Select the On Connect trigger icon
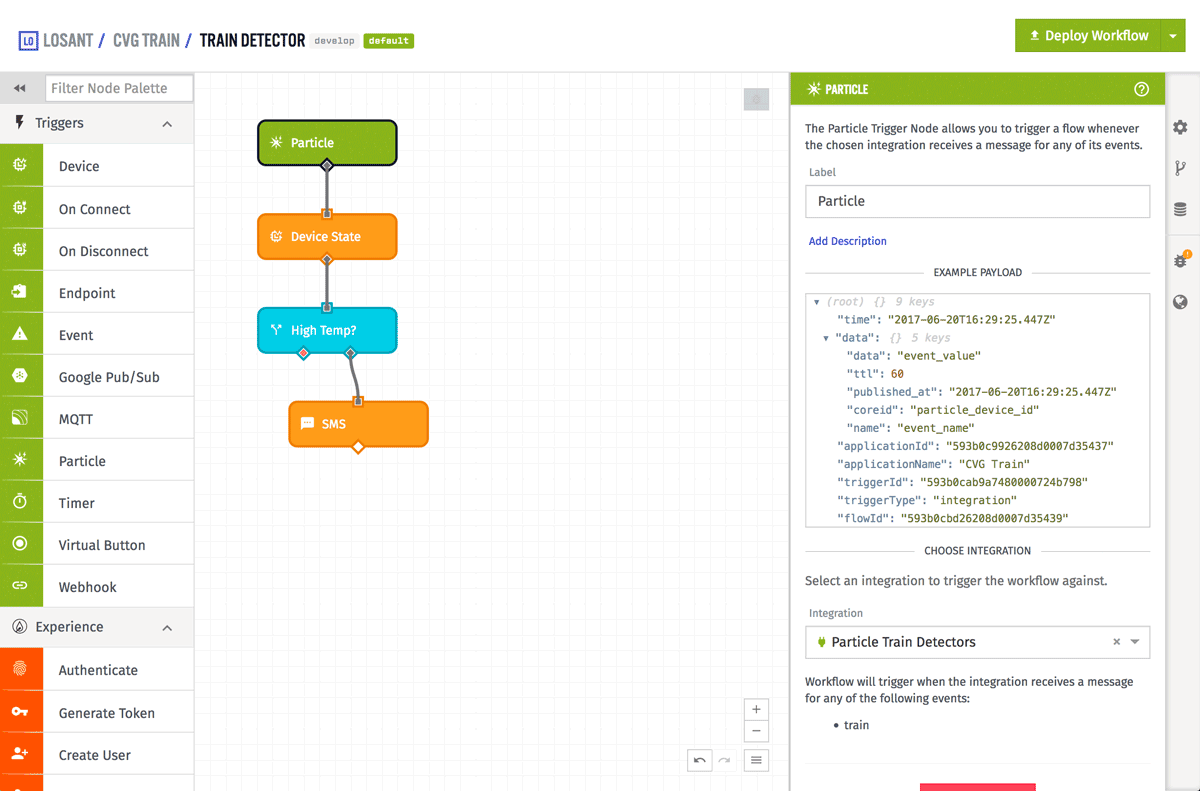The width and height of the screenshot is (1200, 791). point(21,208)
